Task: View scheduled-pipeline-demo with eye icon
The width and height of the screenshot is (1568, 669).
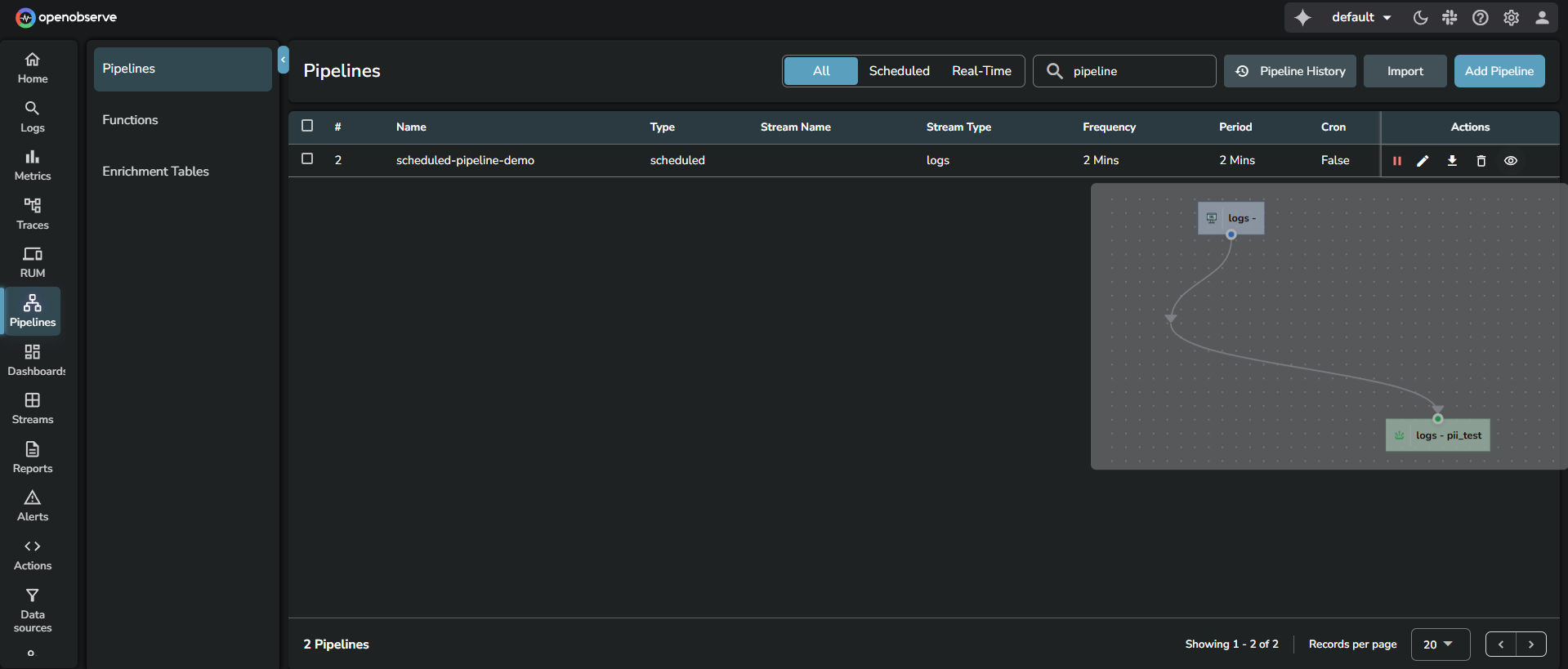Action: 1511,161
